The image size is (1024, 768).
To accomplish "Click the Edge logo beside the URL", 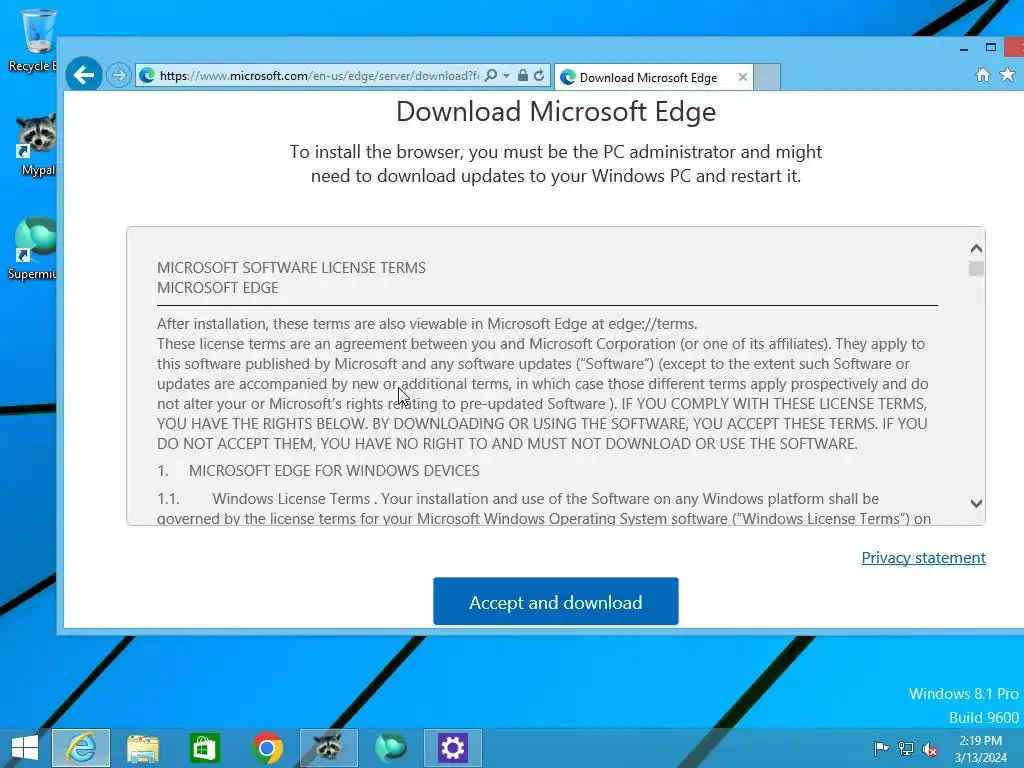I will click(148, 76).
